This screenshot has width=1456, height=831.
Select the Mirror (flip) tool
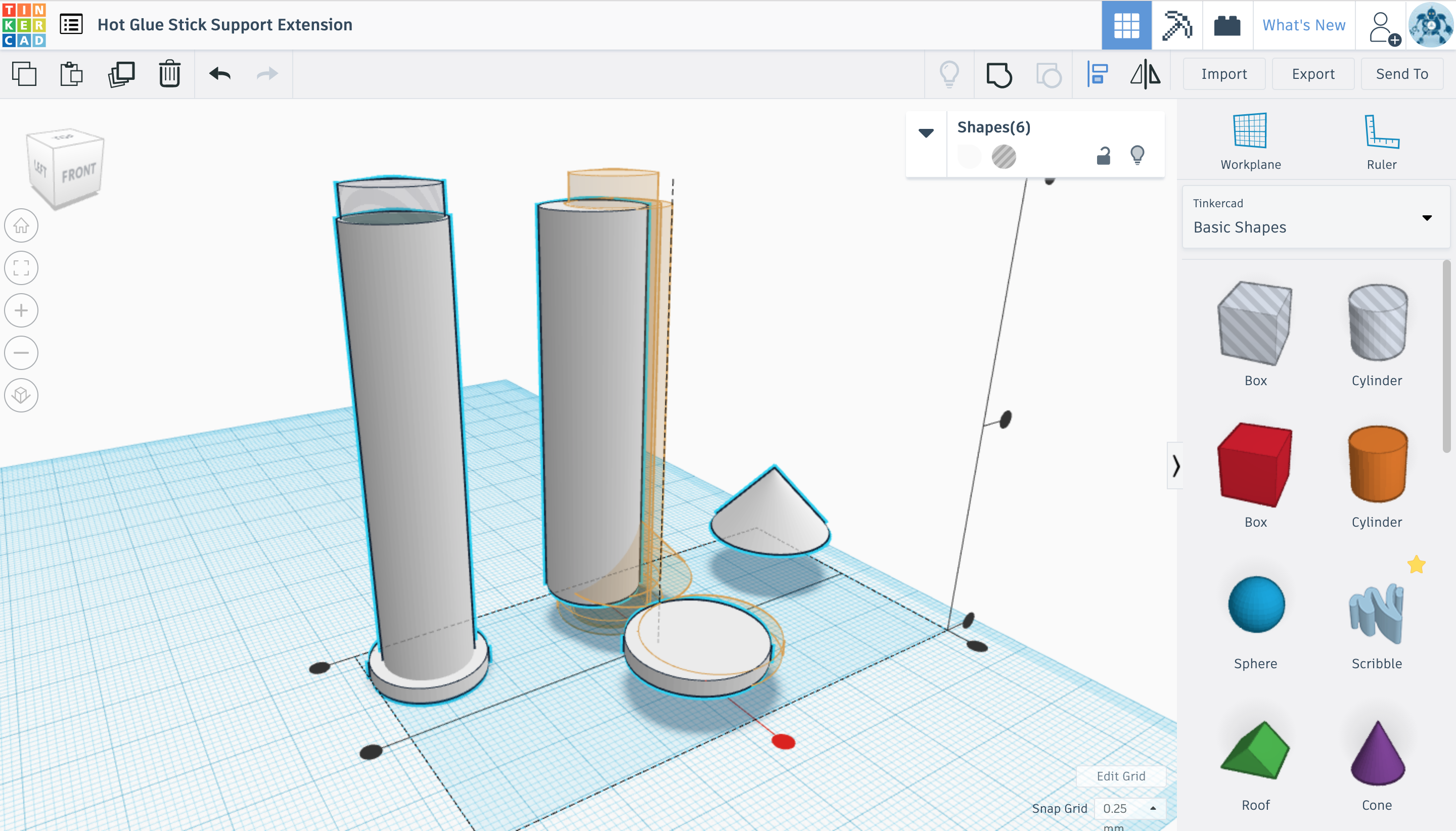1145,74
